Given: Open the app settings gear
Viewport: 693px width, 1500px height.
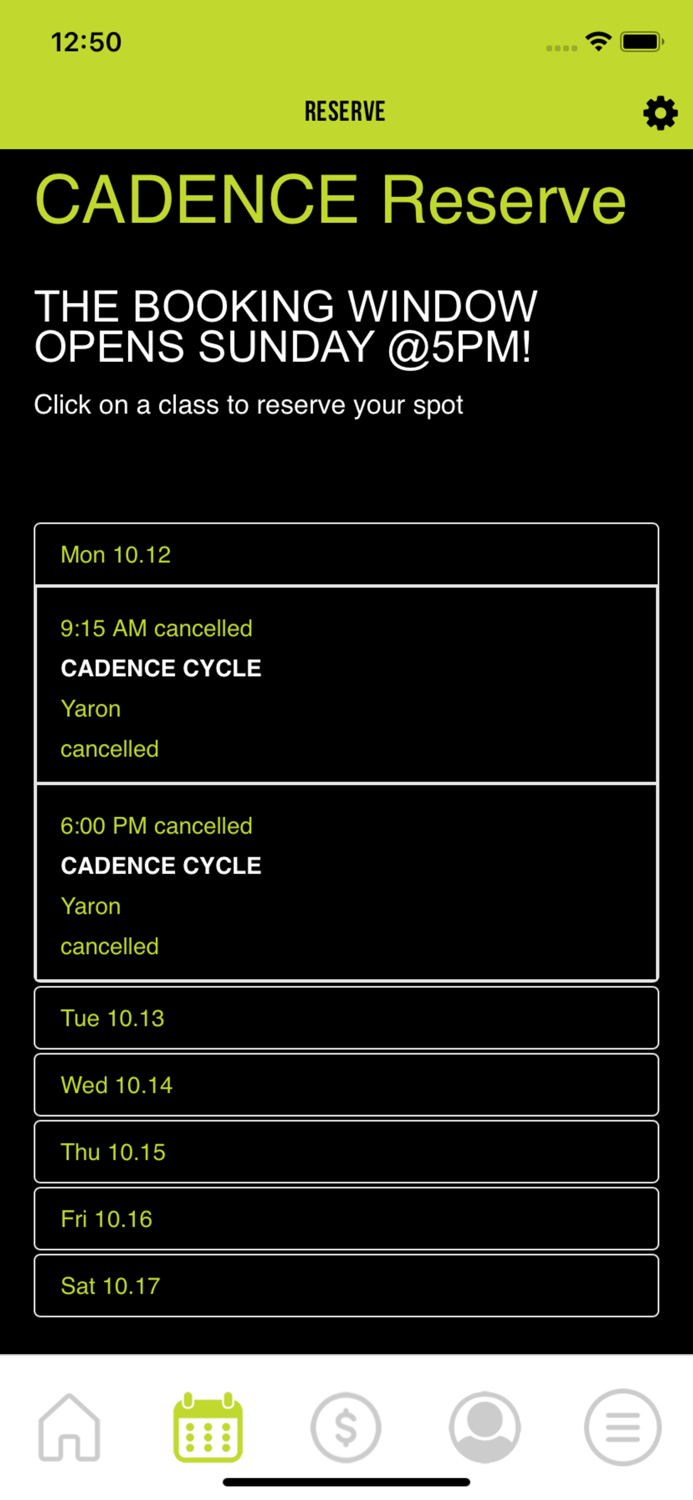Looking at the screenshot, I should [x=660, y=113].
